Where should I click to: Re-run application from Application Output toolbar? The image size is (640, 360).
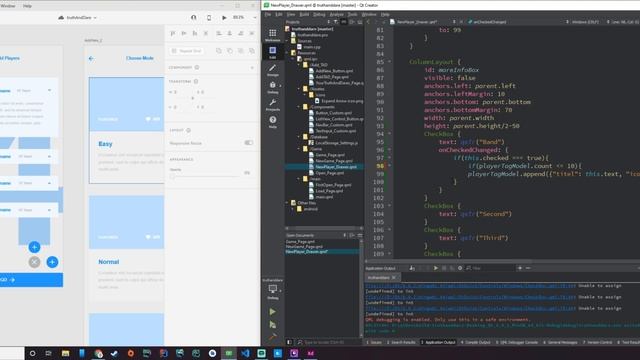pyautogui.click(x=436, y=268)
